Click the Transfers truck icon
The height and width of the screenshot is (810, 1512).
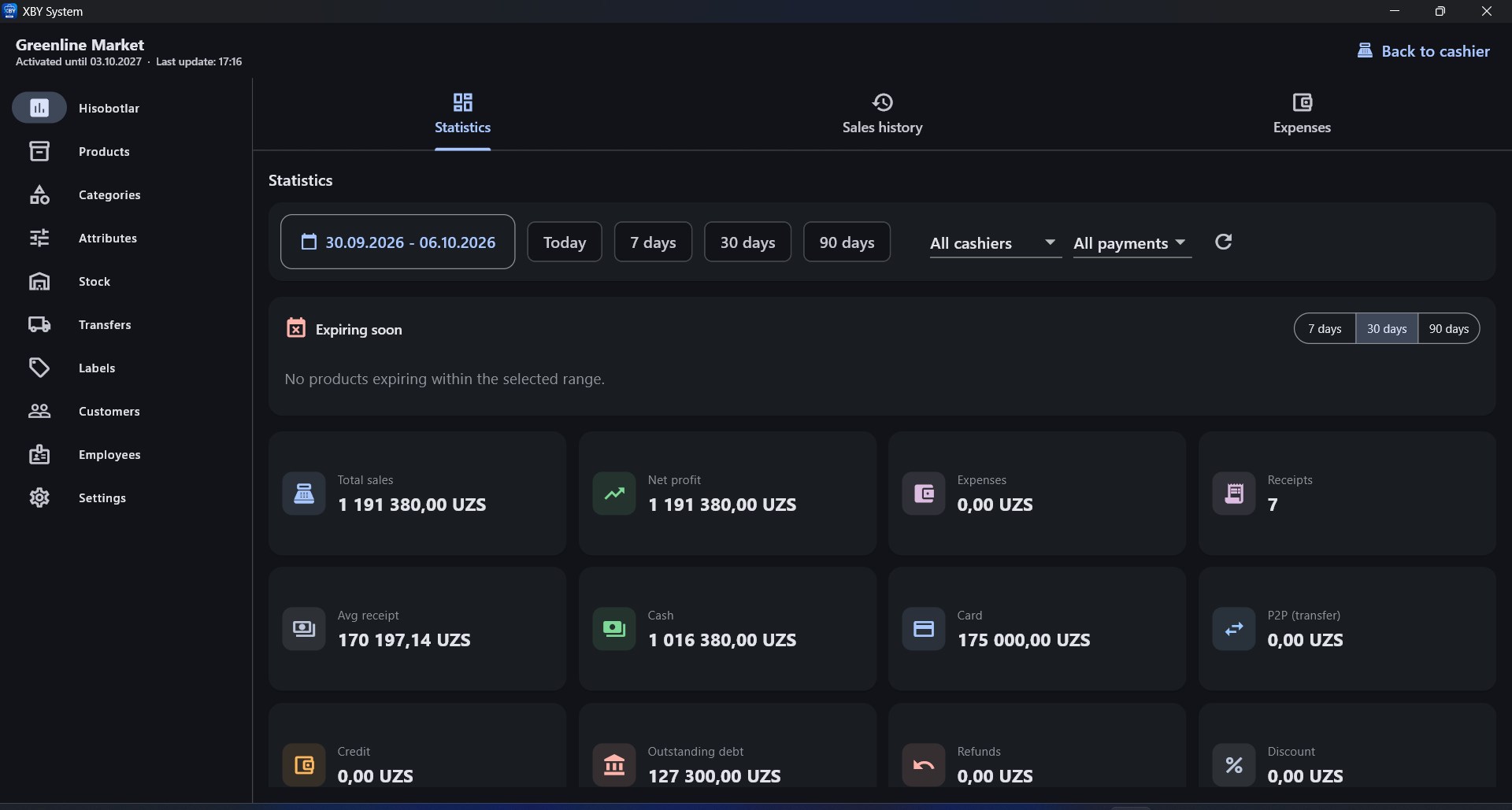tap(39, 324)
